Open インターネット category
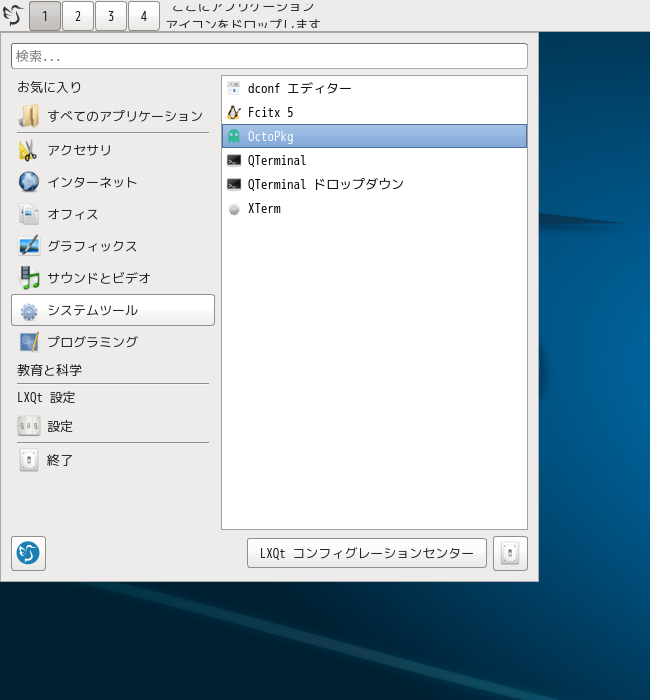Viewport: 650px width, 700px height. click(x=113, y=182)
